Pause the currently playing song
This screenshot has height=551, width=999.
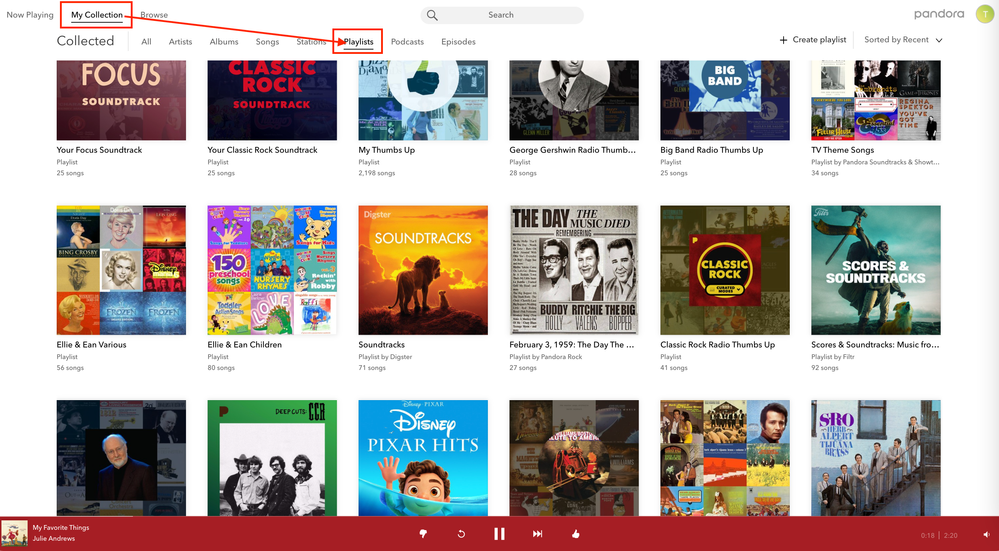[499, 534]
